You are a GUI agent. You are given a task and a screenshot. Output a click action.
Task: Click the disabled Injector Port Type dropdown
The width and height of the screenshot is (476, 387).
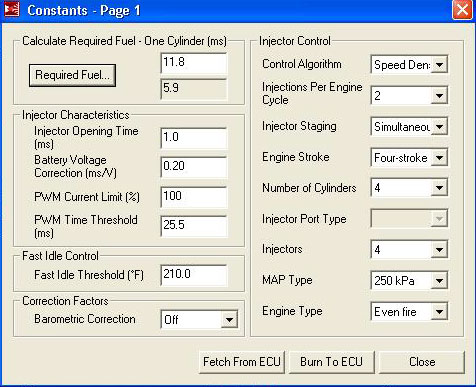click(409, 219)
